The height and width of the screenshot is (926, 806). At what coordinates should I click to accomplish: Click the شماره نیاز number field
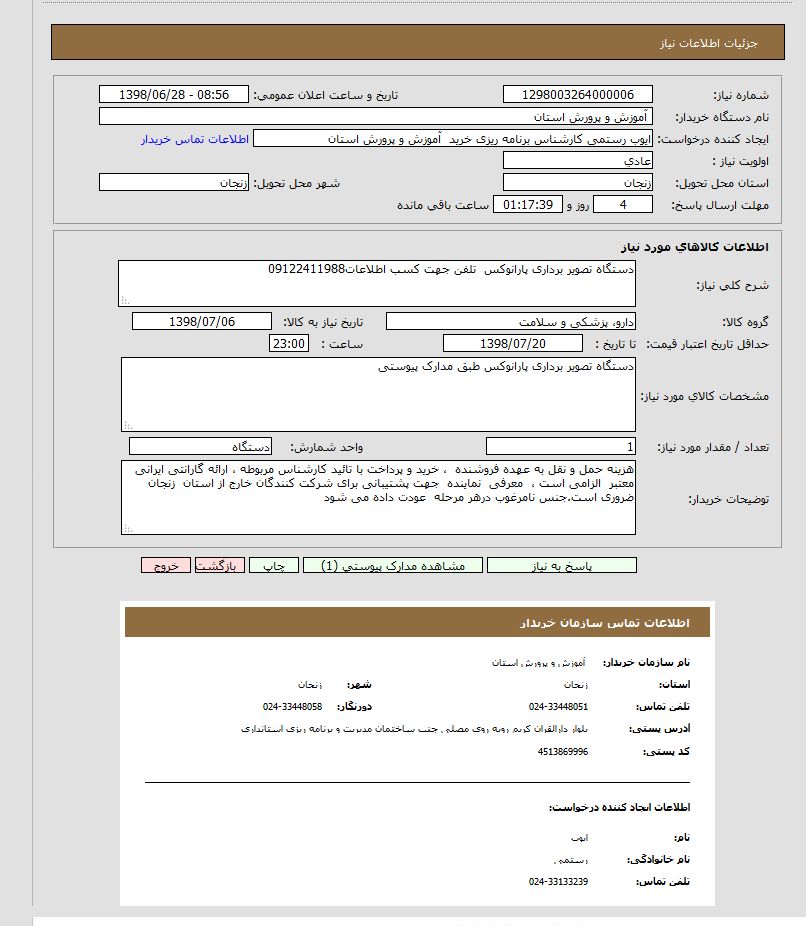click(577, 94)
